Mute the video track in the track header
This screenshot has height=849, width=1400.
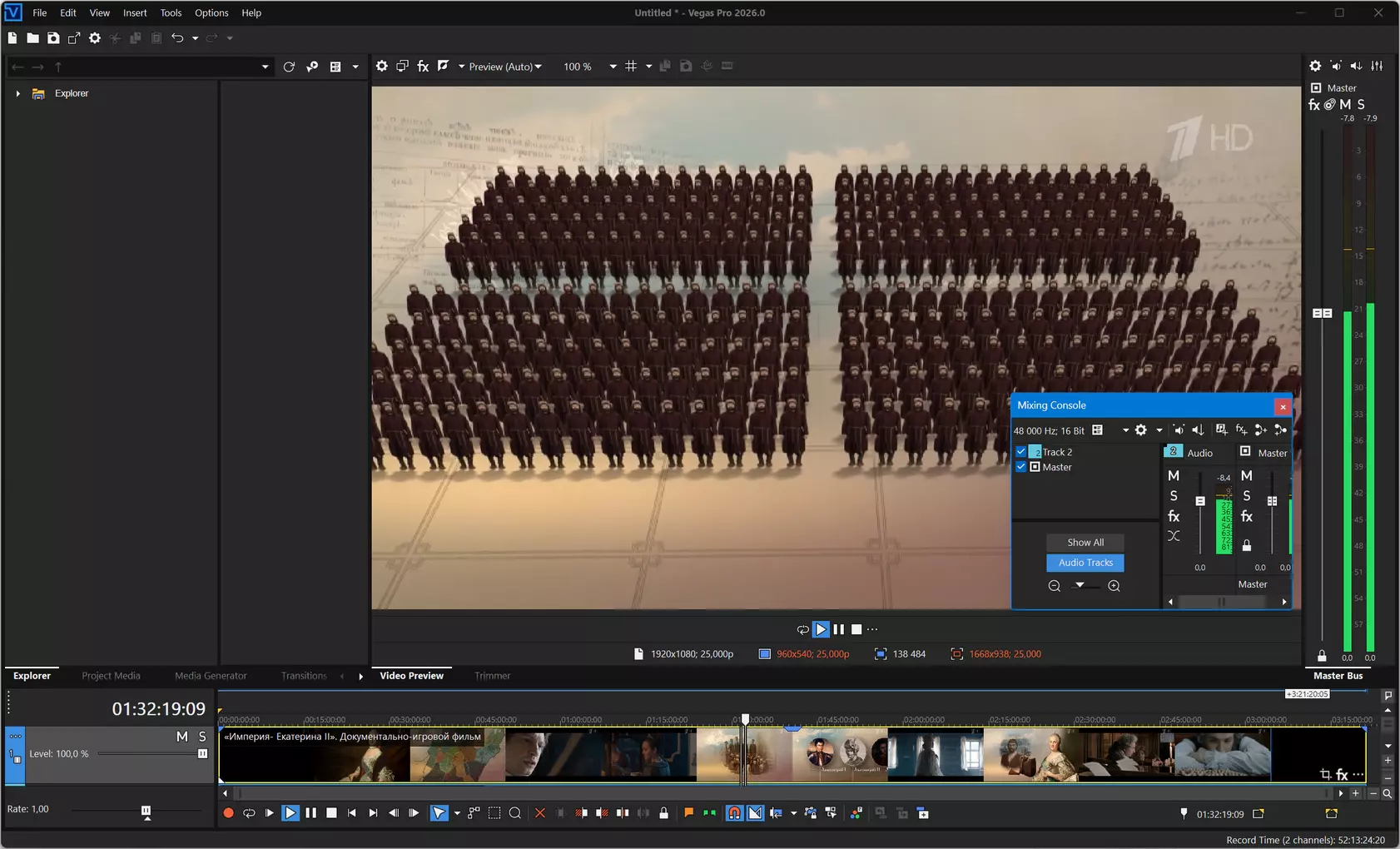(182, 737)
